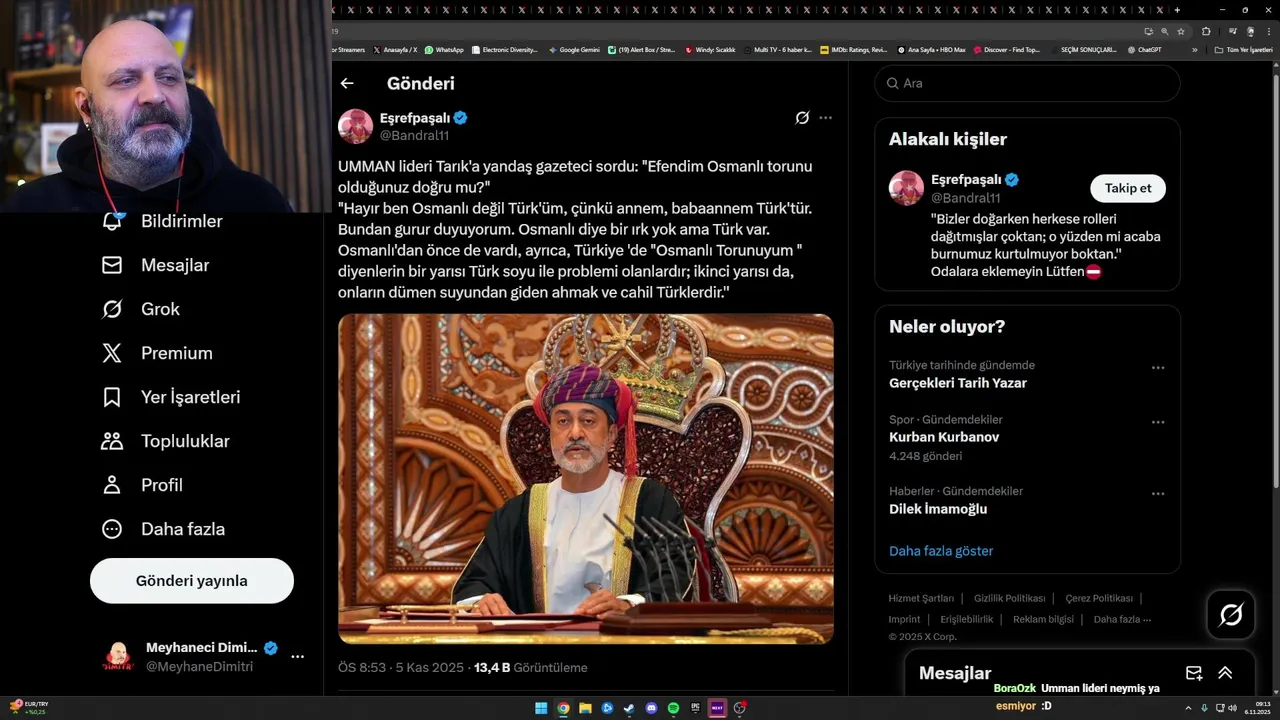Open the Tüm Yer İşaretleri folder
The image size is (1280, 720).
pos(1244,49)
